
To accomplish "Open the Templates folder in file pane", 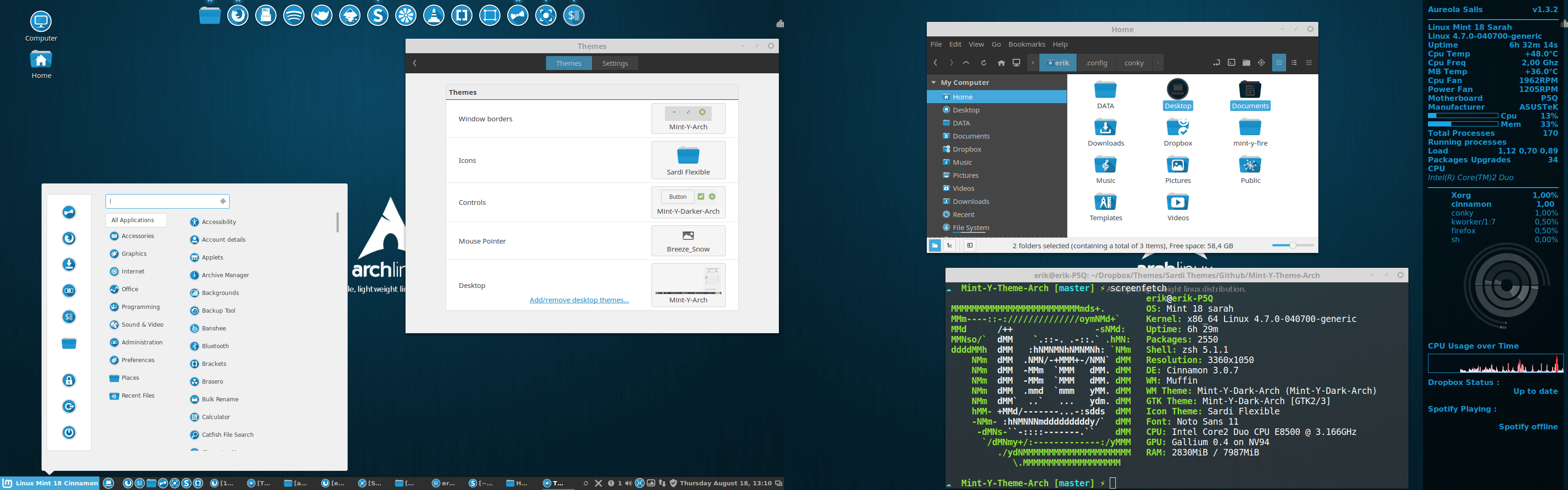I will point(1106,207).
